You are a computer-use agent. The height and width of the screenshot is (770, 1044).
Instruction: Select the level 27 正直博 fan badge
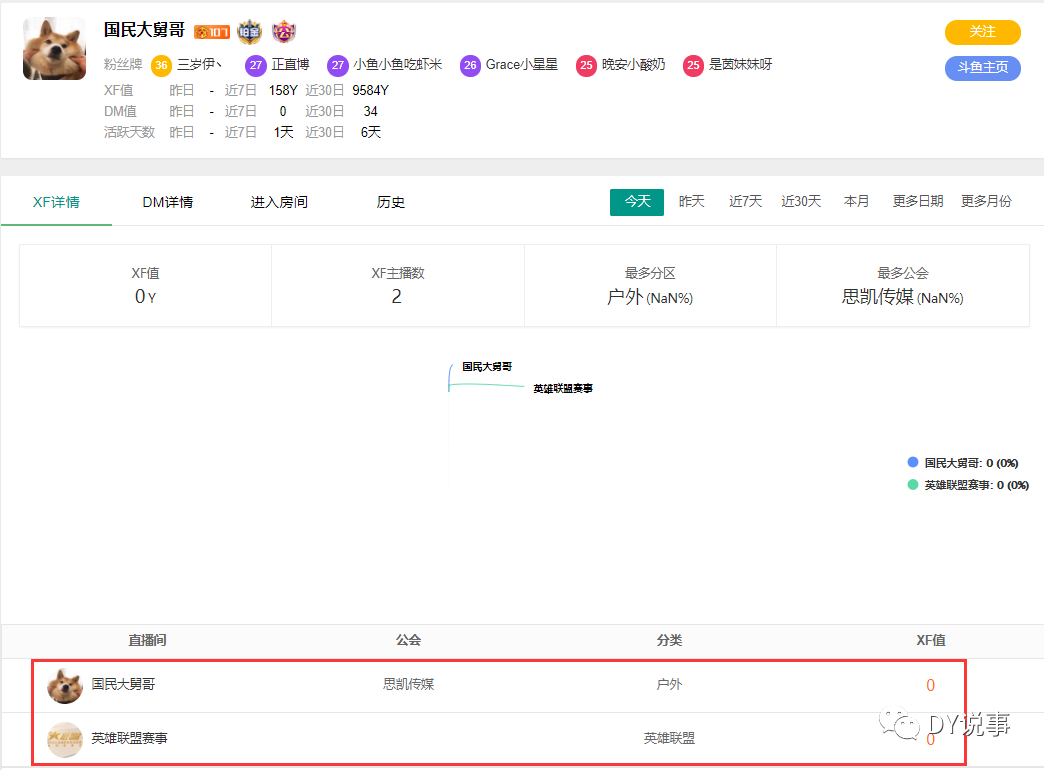[277, 65]
